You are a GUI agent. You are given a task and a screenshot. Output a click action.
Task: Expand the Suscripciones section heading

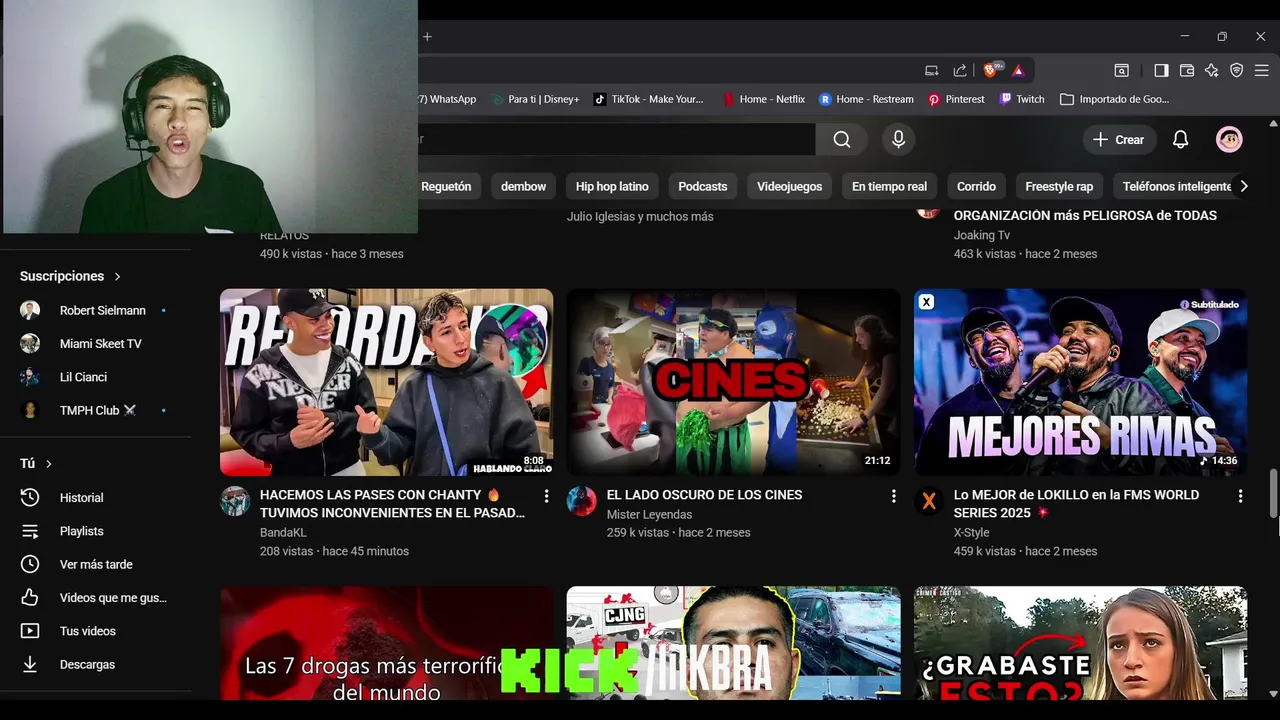(x=71, y=276)
